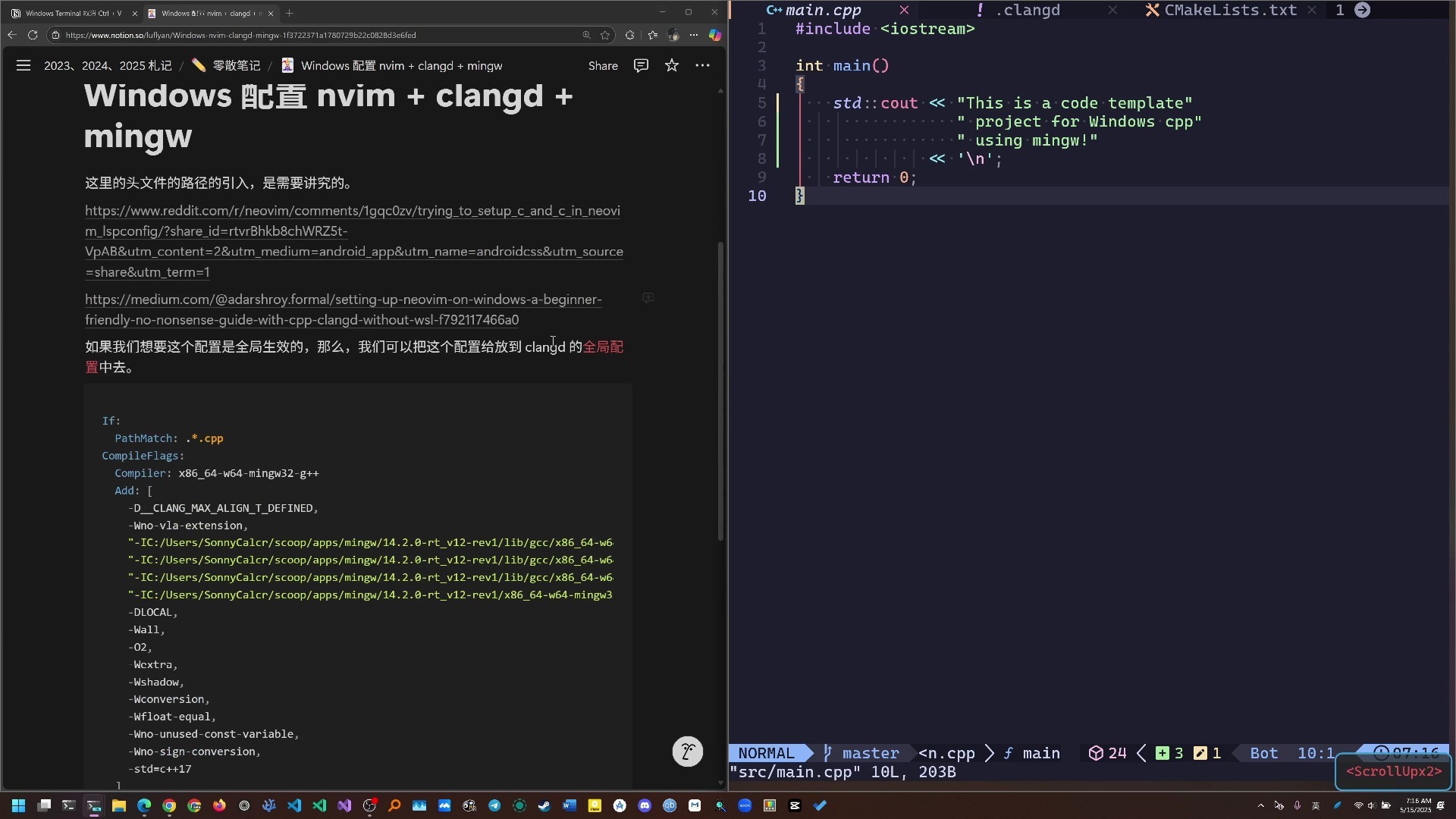This screenshot has width=1456, height=819.
Task: Favorite this Notion page with the star
Action: [672, 66]
